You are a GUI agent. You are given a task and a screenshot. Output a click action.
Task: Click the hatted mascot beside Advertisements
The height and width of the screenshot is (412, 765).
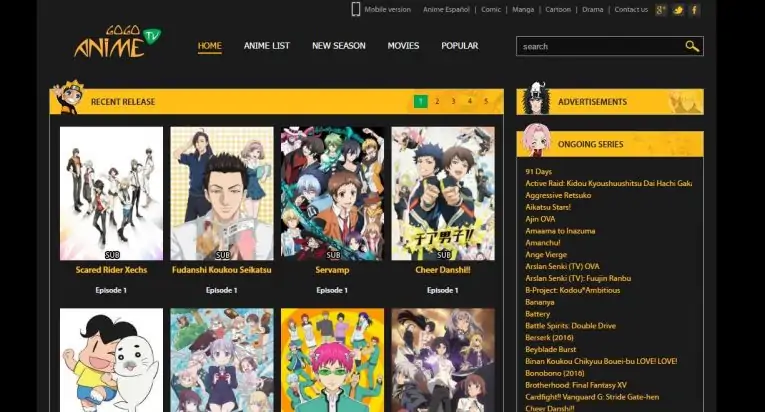click(x=536, y=98)
